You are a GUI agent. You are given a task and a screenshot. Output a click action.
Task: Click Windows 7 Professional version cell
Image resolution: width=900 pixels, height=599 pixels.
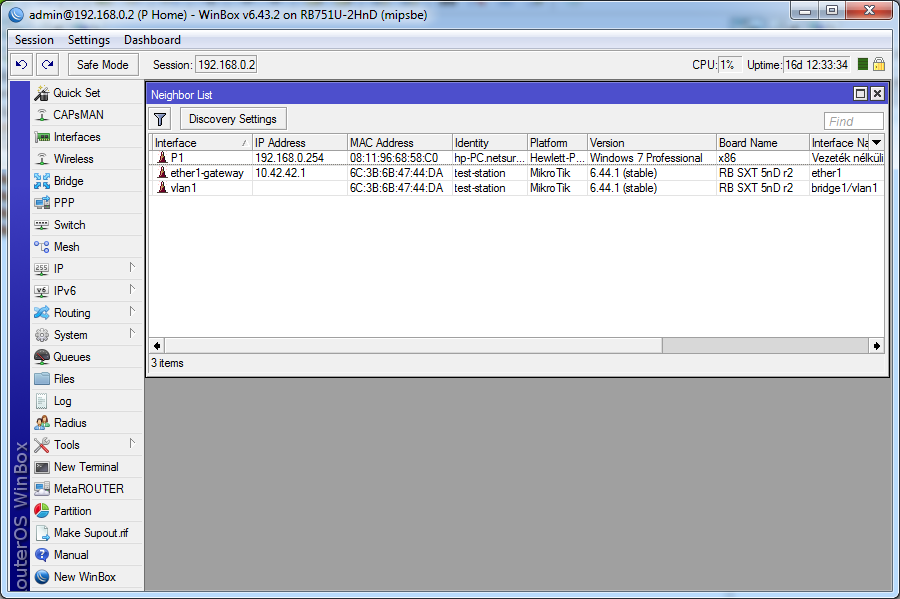646,158
